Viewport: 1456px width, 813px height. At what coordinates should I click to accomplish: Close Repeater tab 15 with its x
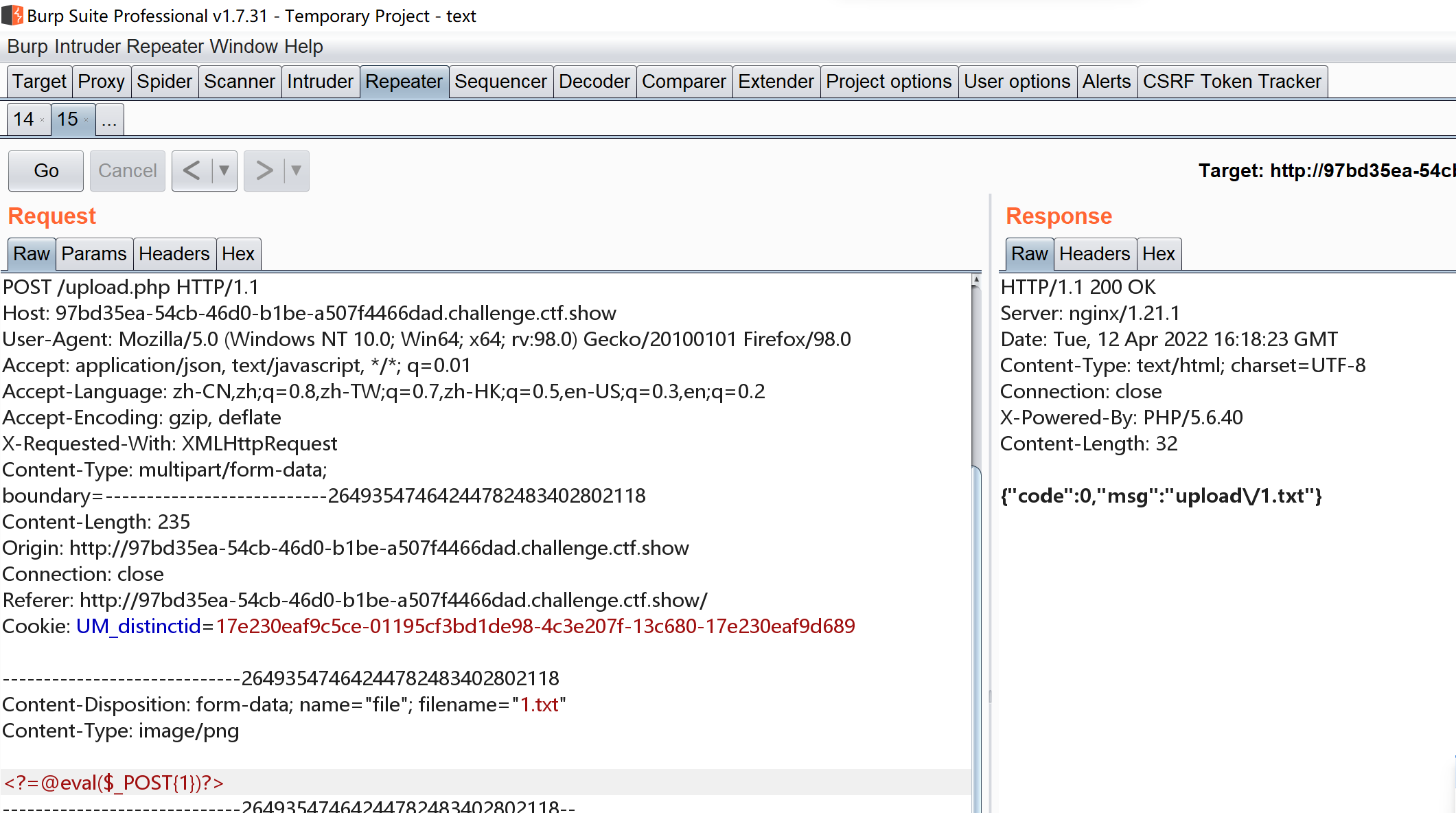tap(86, 120)
